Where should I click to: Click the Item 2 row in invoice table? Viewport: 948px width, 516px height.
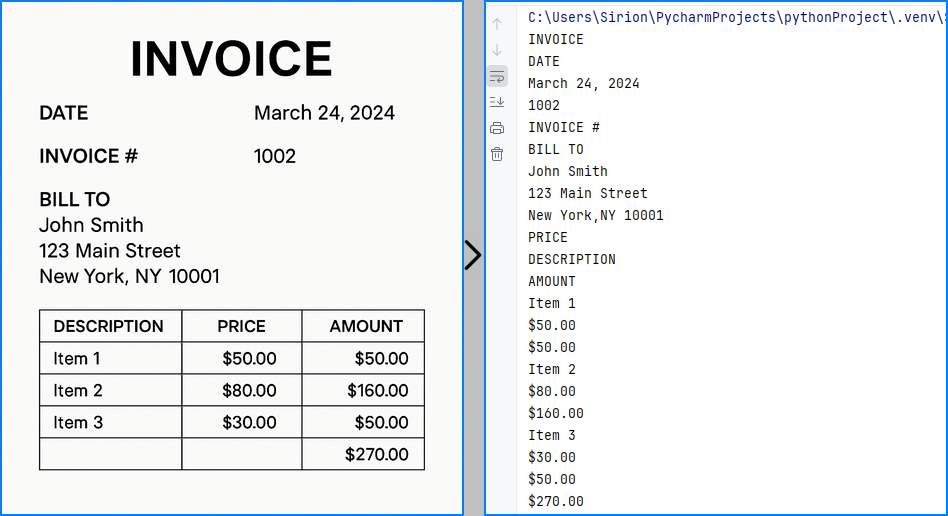(232, 390)
